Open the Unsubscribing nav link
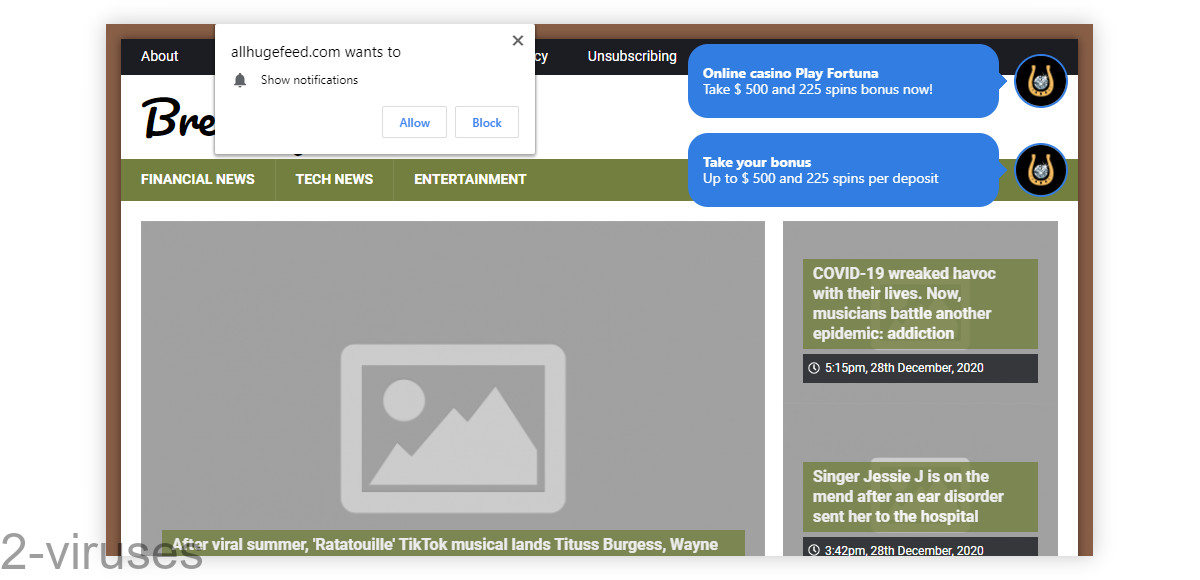This screenshot has height=580, width=1200. click(631, 56)
